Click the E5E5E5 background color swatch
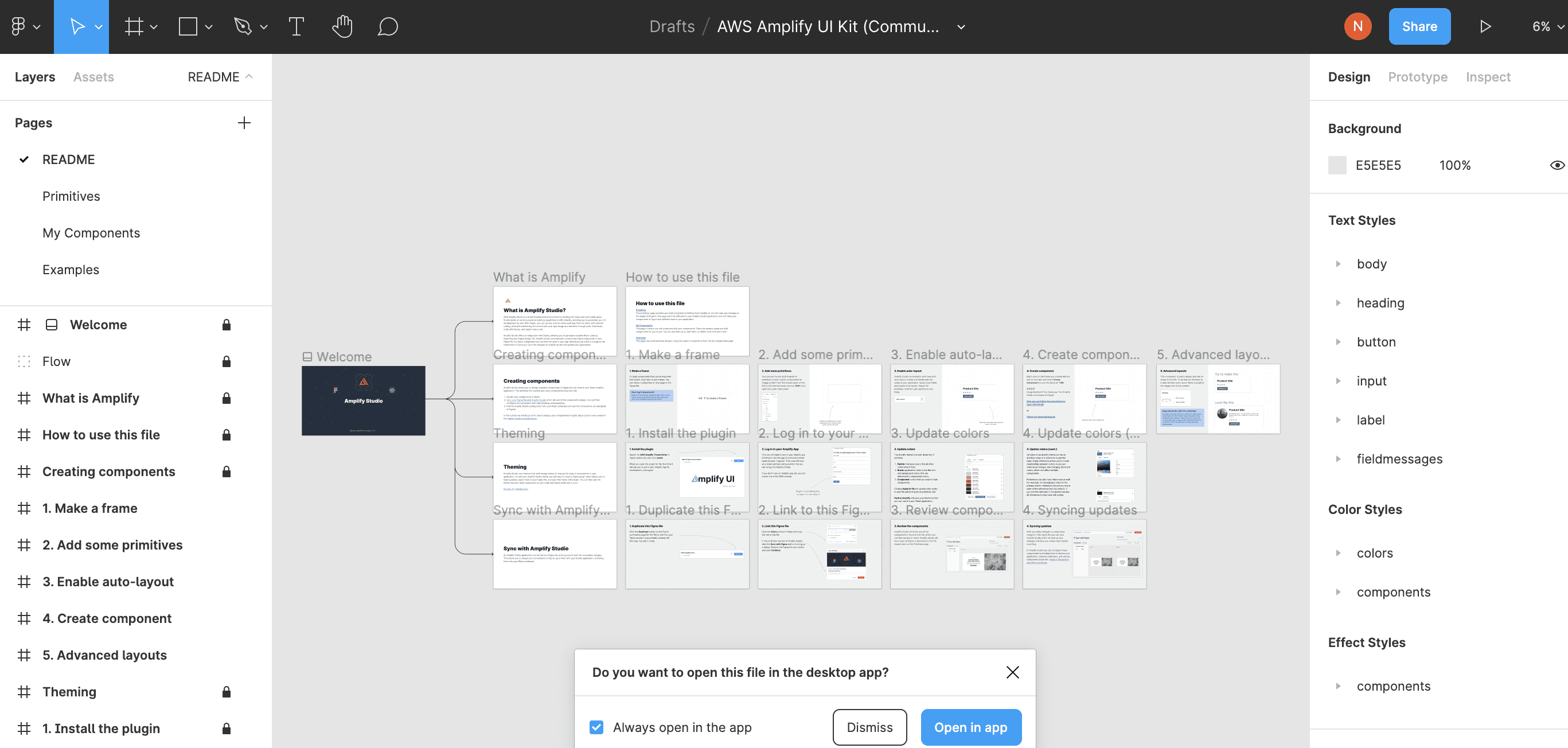The height and width of the screenshot is (748, 1568). (1337, 165)
